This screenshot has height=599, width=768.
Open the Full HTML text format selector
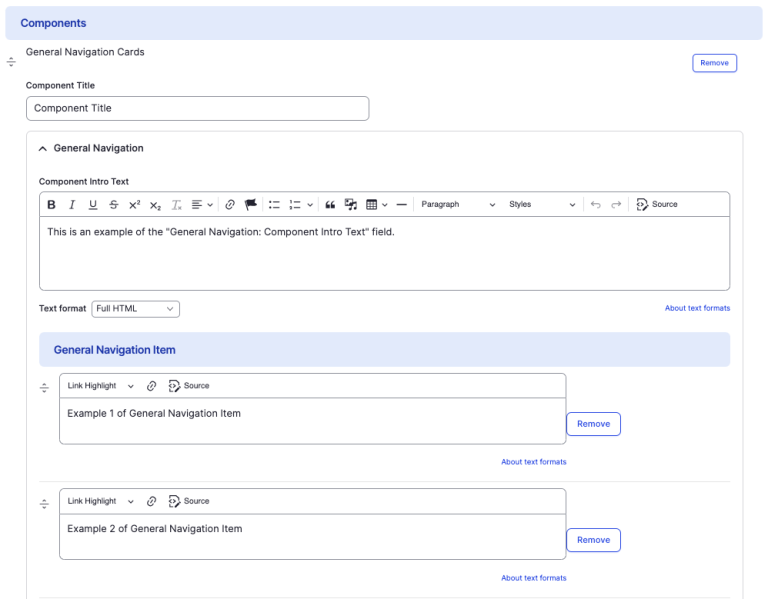pyautogui.click(x=135, y=309)
